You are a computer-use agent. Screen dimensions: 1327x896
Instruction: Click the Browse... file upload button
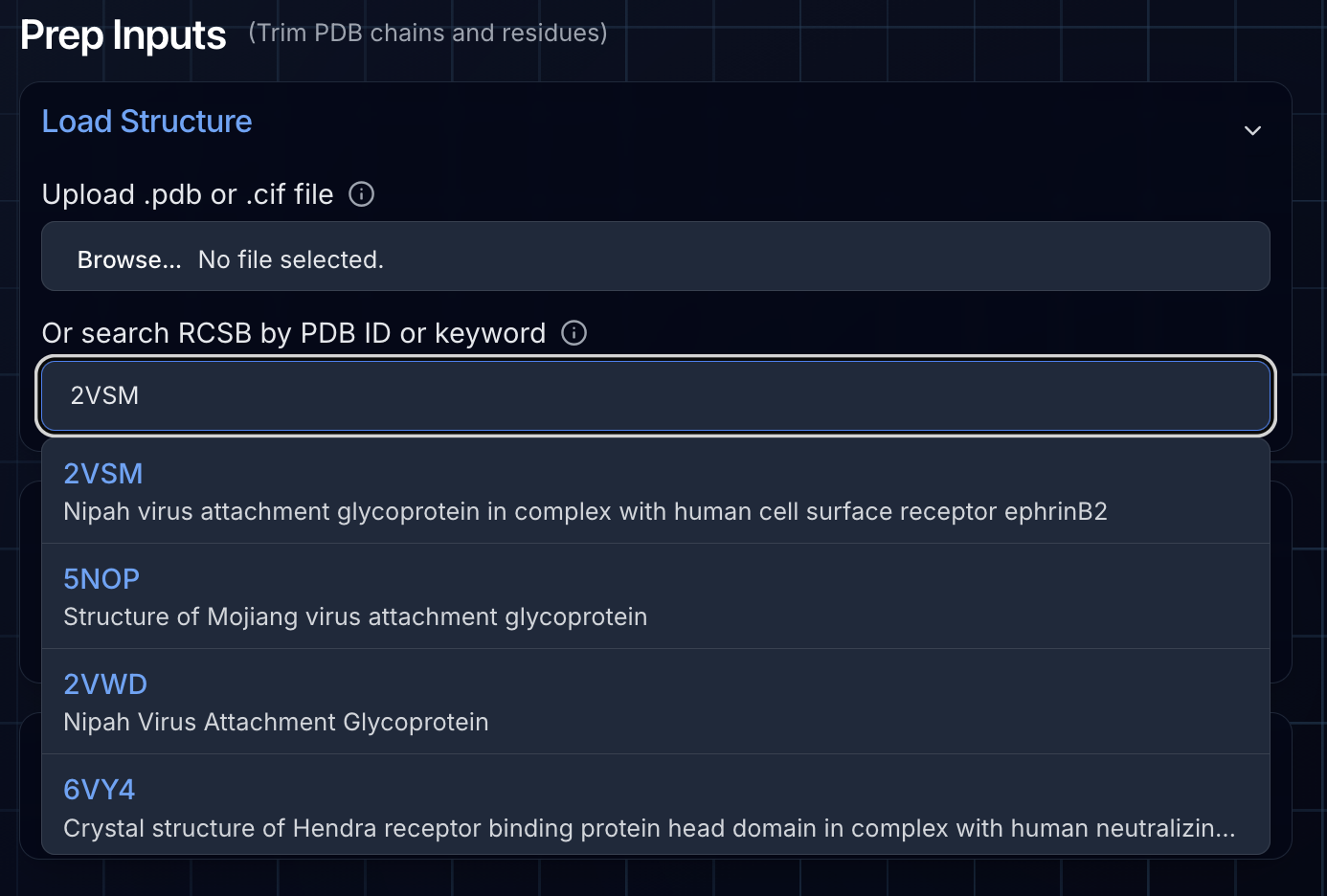coord(130,258)
